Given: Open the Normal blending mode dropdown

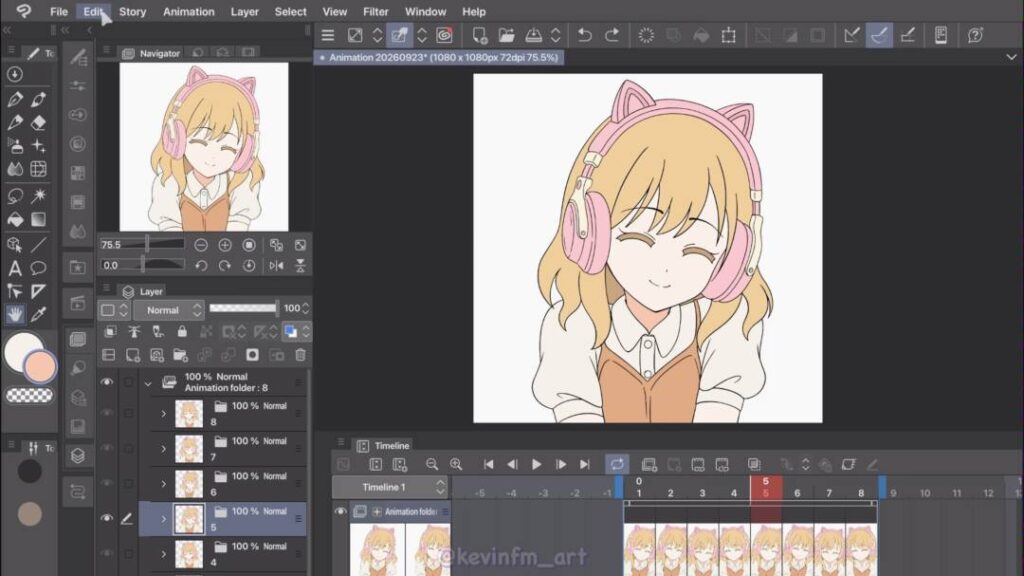Looking at the screenshot, I should pyautogui.click(x=168, y=310).
